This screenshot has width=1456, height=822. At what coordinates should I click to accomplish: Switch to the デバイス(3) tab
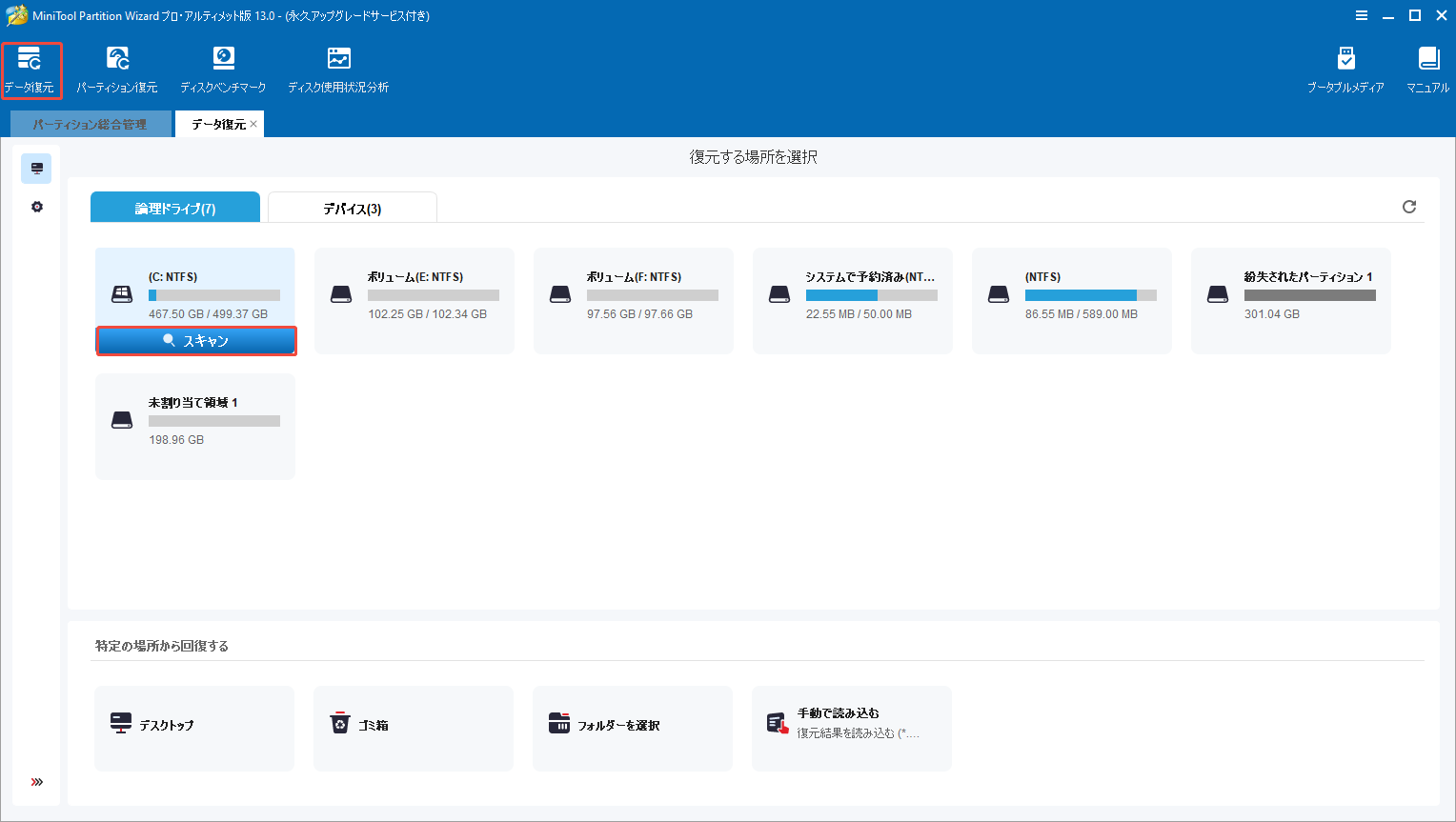352,208
